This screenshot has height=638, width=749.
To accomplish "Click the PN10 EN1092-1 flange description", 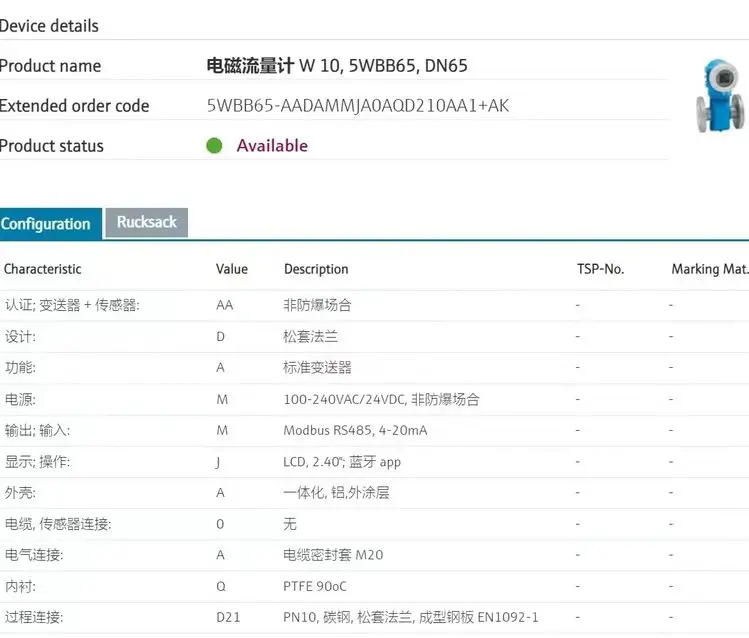I will [x=410, y=617].
